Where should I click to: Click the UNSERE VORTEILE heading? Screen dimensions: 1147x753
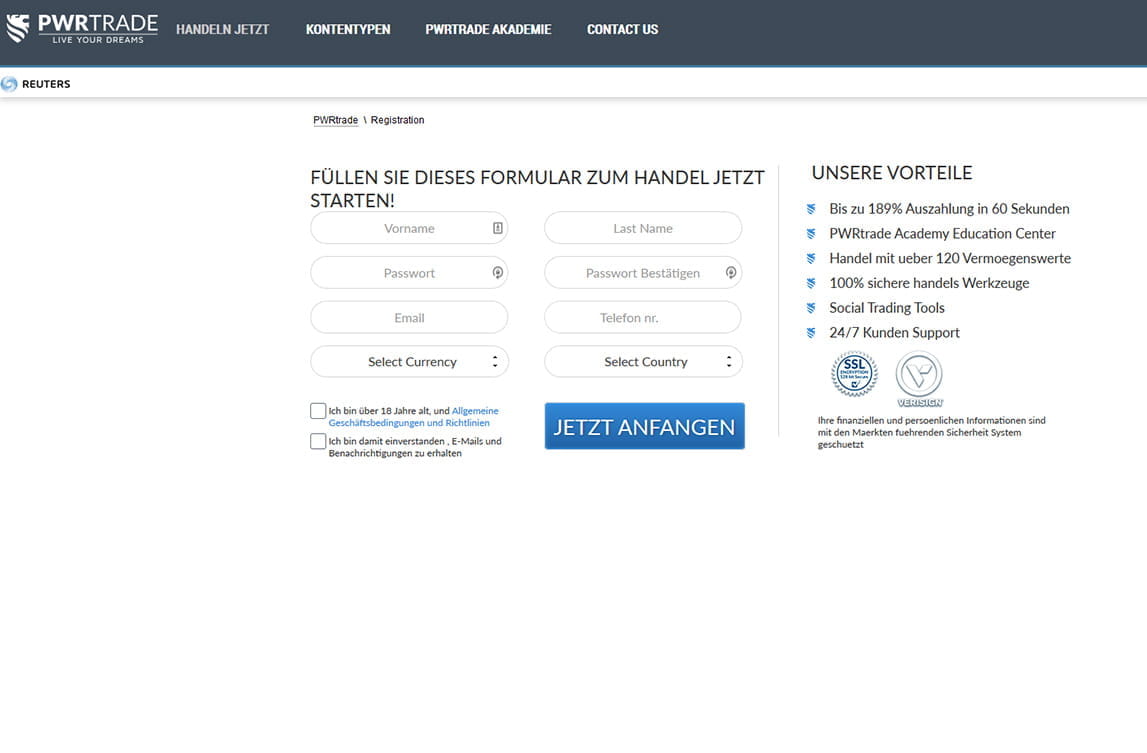[x=892, y=173]
